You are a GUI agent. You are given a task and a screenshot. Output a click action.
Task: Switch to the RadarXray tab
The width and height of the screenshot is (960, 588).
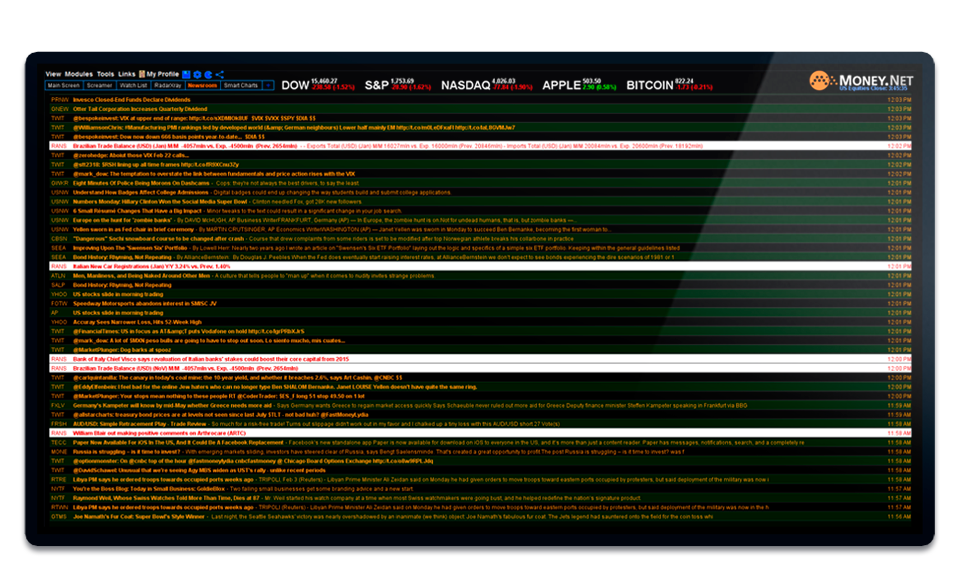tap(168, 86)
